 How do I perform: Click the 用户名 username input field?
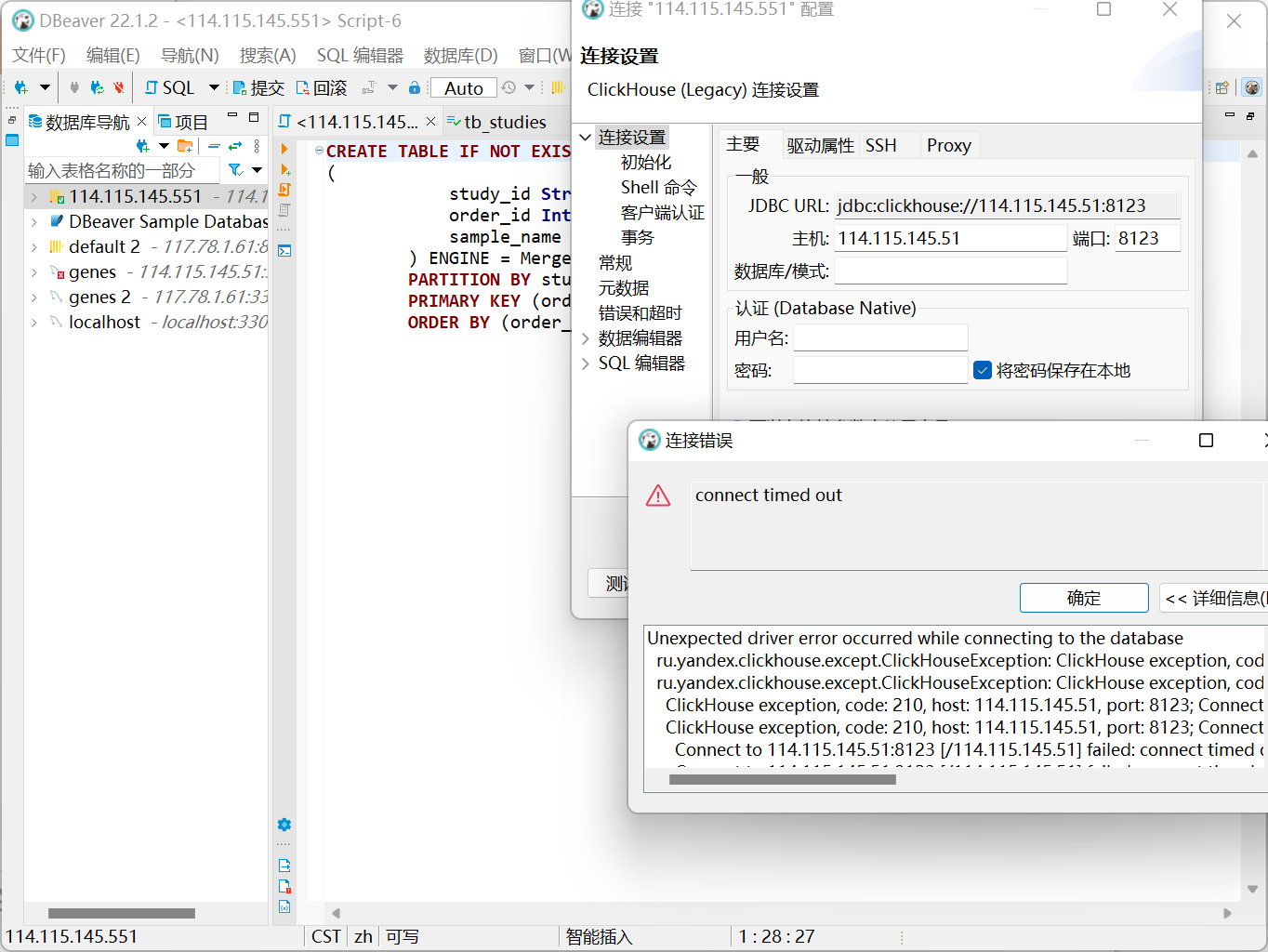880,338
